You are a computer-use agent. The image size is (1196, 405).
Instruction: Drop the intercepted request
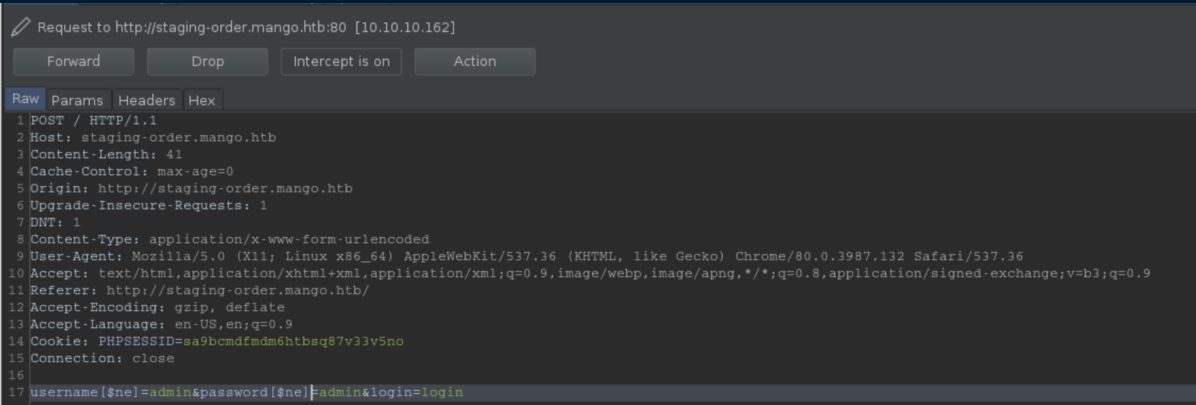(x=207, y=61)
